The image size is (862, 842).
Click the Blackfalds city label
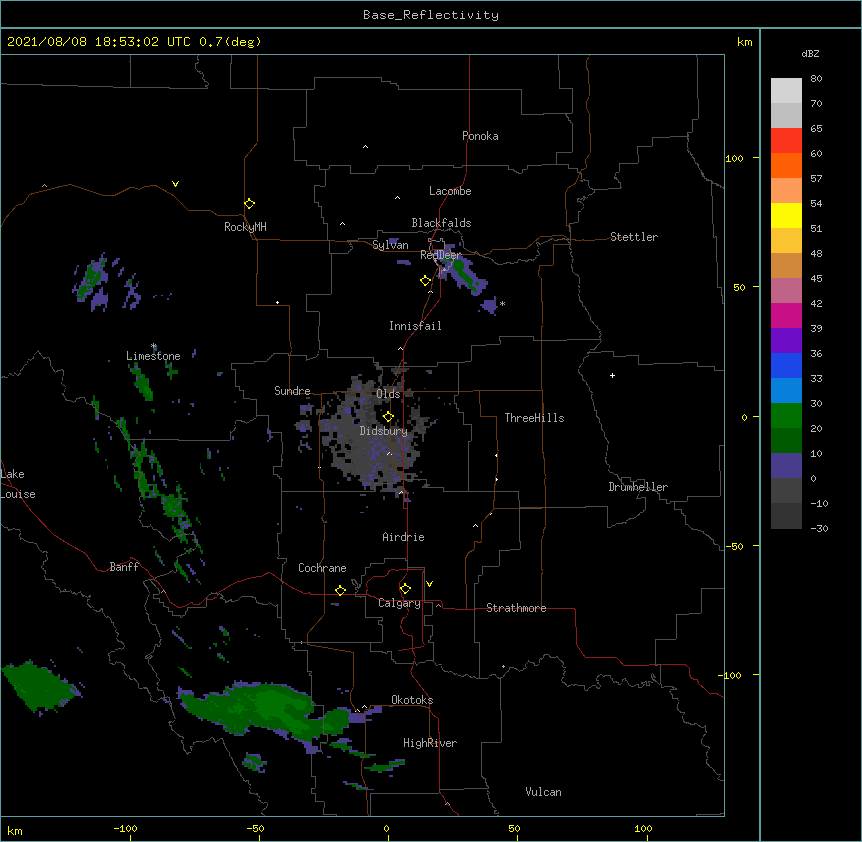(441, 223)
